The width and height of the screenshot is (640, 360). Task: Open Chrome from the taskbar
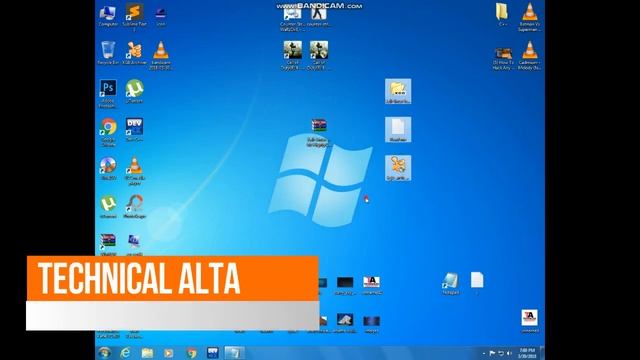191,353
